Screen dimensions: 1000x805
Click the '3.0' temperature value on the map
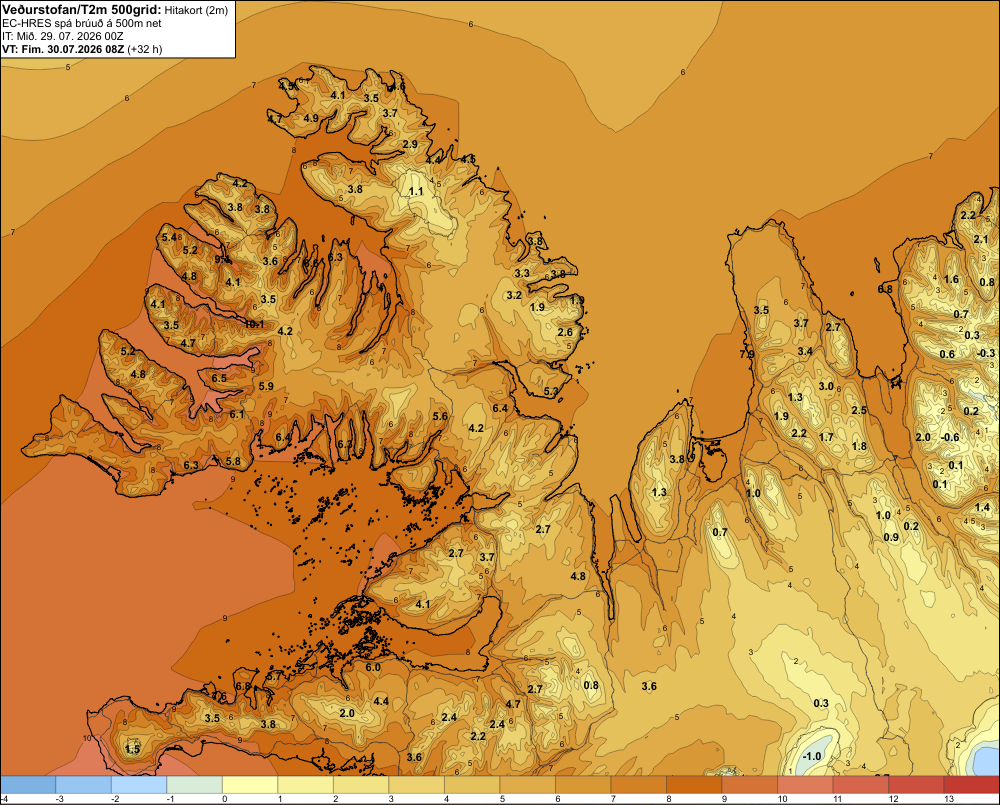[x=826, y=386]
